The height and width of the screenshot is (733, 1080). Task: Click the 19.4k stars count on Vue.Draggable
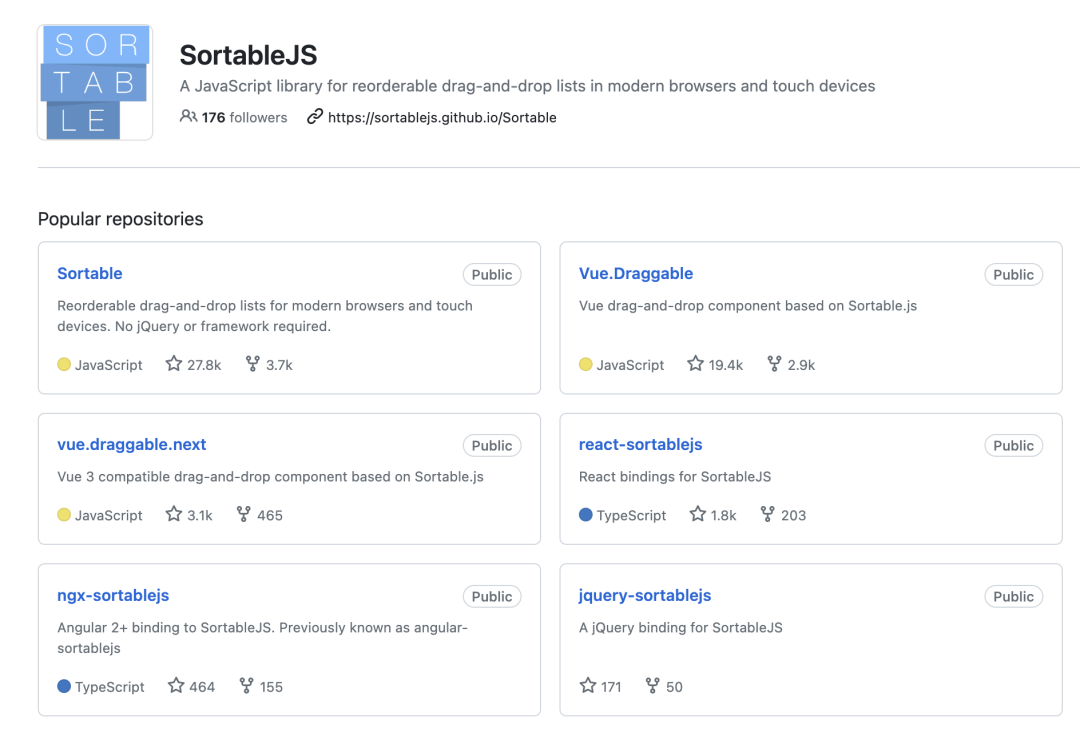point(726,365)
